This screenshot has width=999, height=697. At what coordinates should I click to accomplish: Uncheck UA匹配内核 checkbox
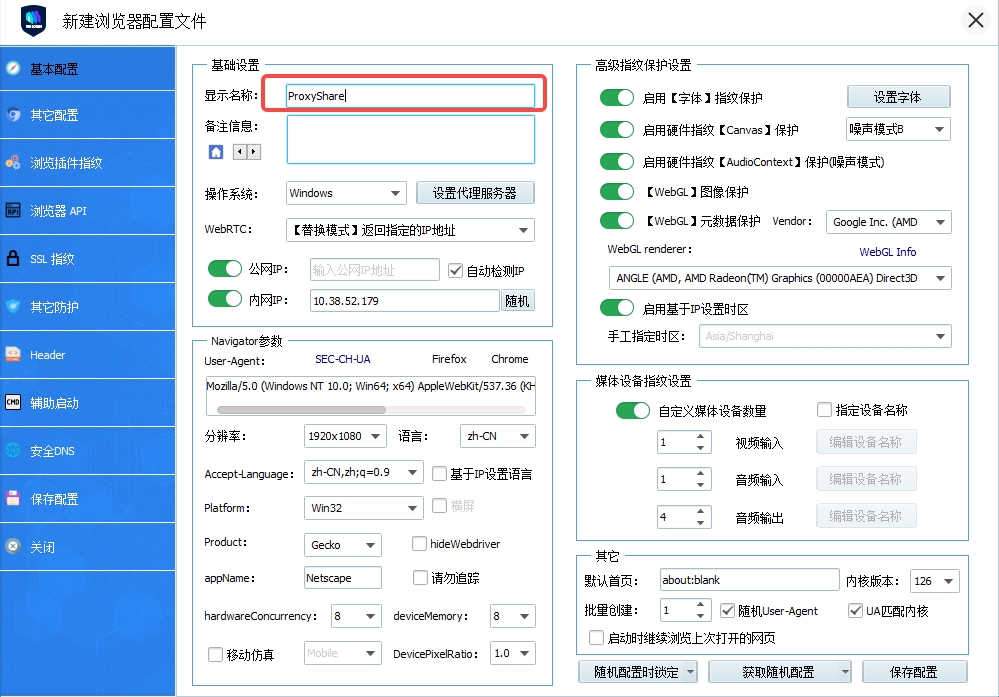856,610
